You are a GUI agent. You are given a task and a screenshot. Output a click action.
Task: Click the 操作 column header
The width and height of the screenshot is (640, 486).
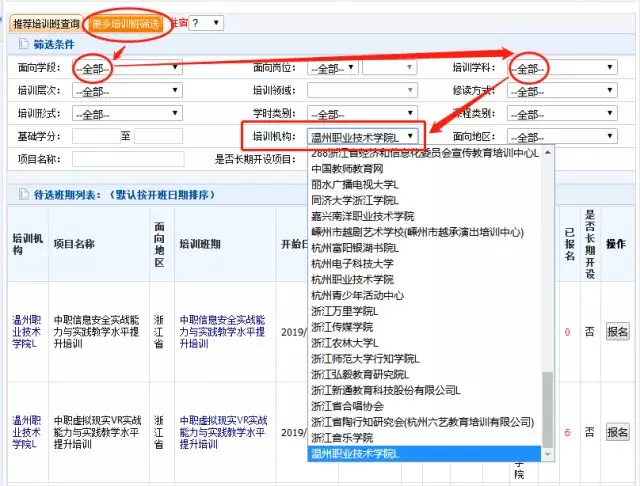click(x=616, y=244)
